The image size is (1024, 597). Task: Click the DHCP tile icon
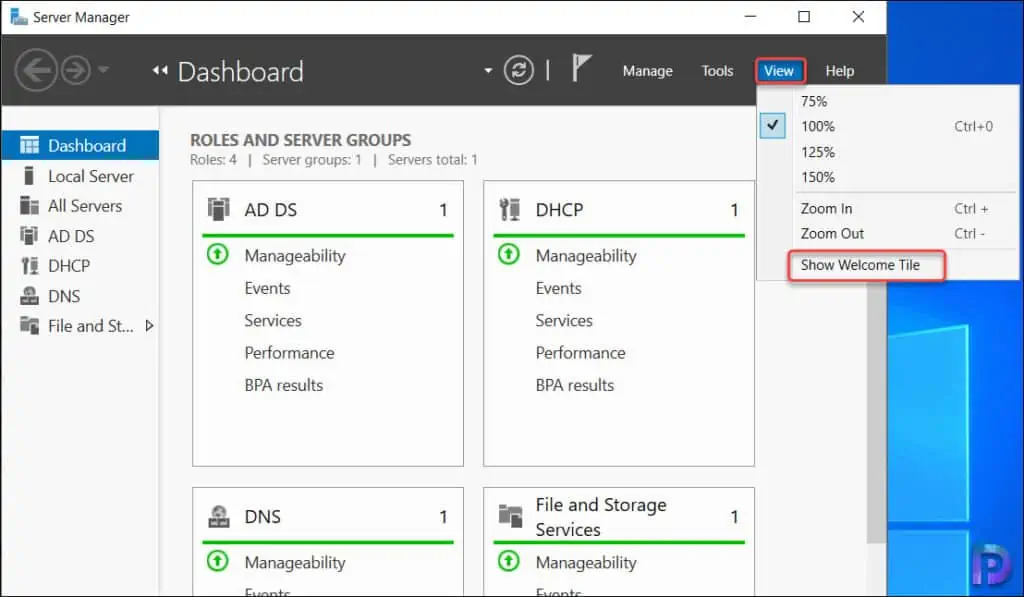point(509,209)
